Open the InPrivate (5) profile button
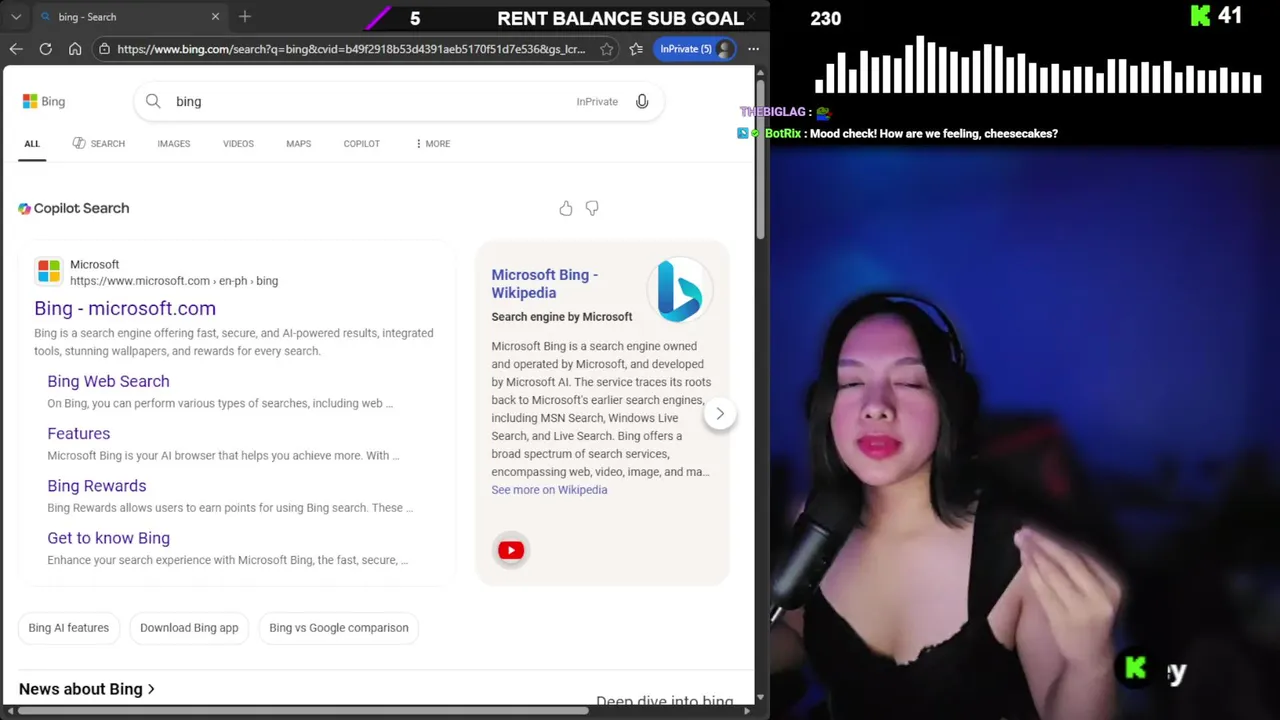 tap(696, 49)
